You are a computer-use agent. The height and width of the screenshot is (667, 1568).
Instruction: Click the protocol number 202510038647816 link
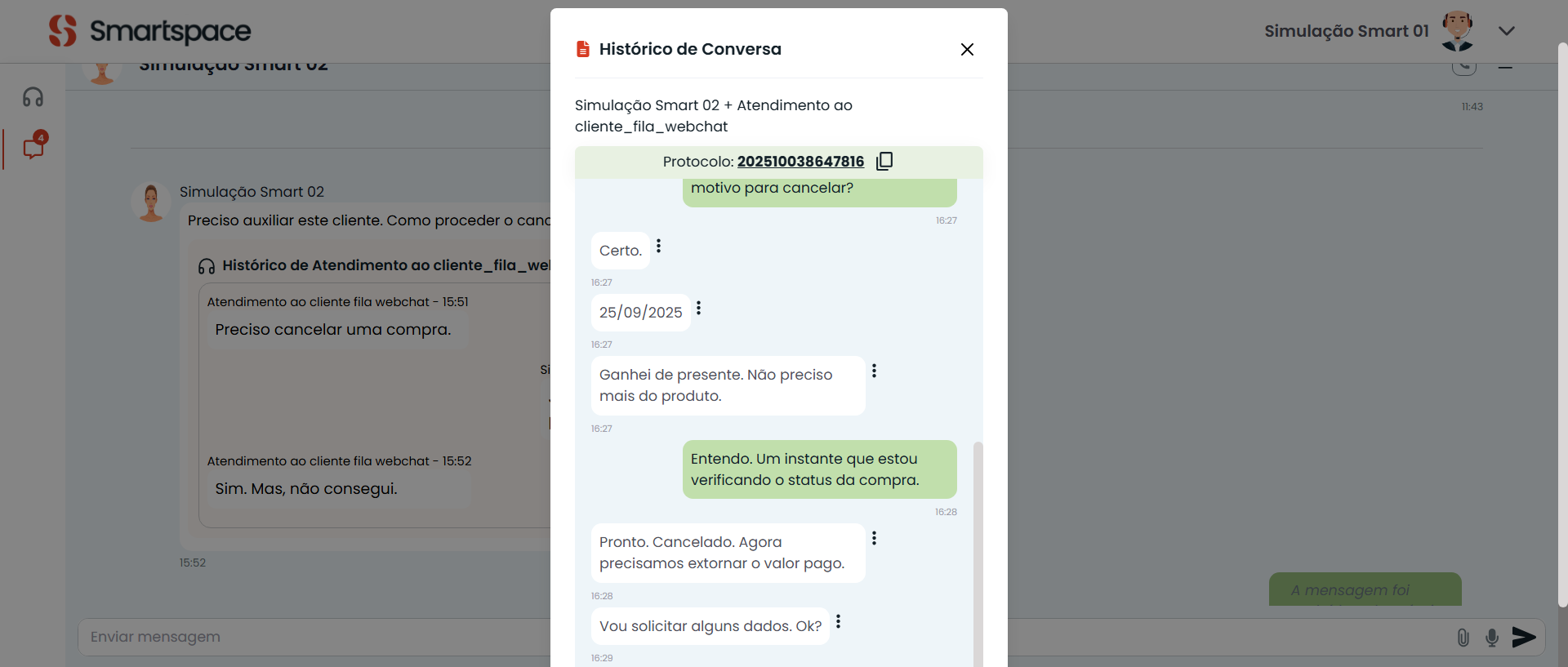[x=800, y=162]
